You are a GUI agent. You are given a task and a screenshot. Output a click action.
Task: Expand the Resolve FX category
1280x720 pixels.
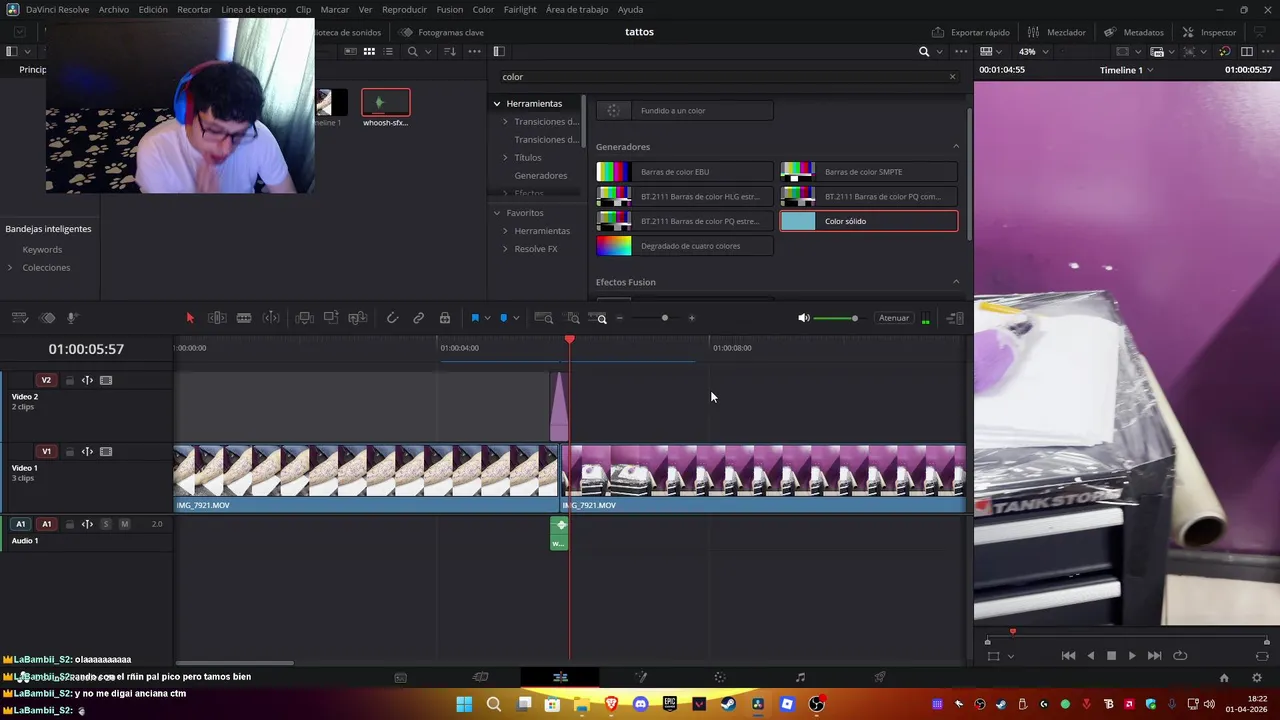pos(505,249)
